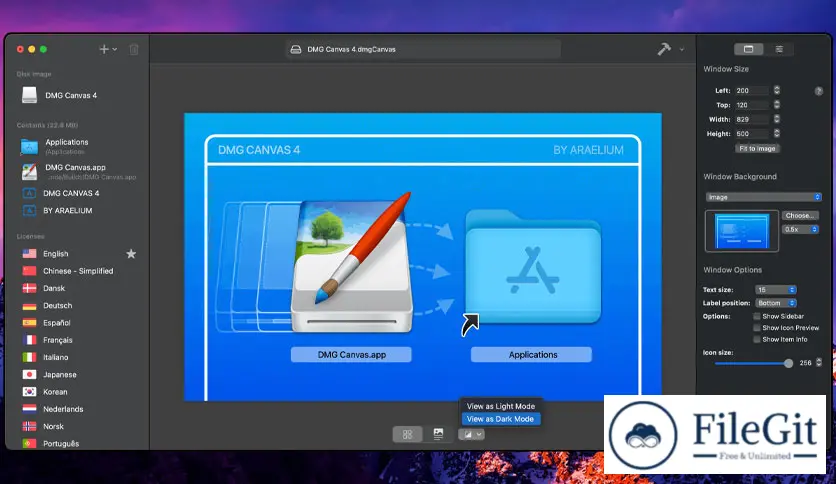Viewport: 836px width, 484px height.
Task: Expand the chevron beside the plus button
Action: [115, 50]
